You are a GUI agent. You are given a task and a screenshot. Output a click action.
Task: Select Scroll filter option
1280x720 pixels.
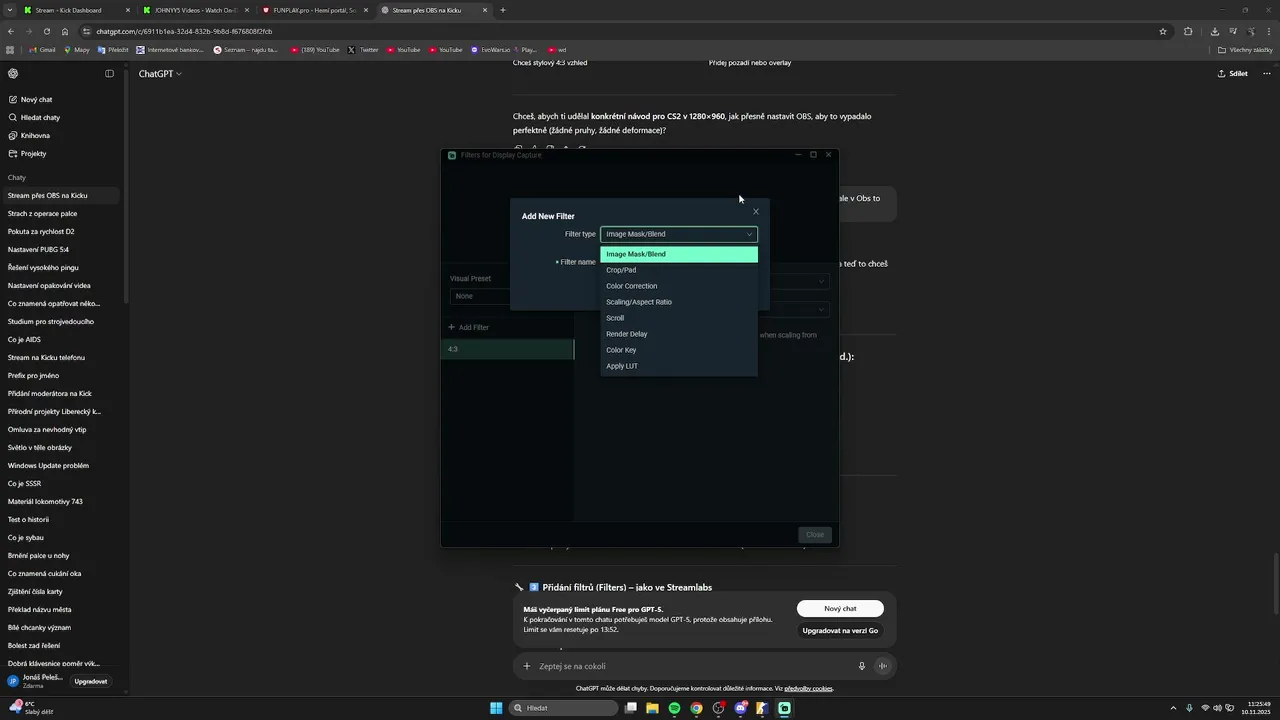tap(679, 318)
